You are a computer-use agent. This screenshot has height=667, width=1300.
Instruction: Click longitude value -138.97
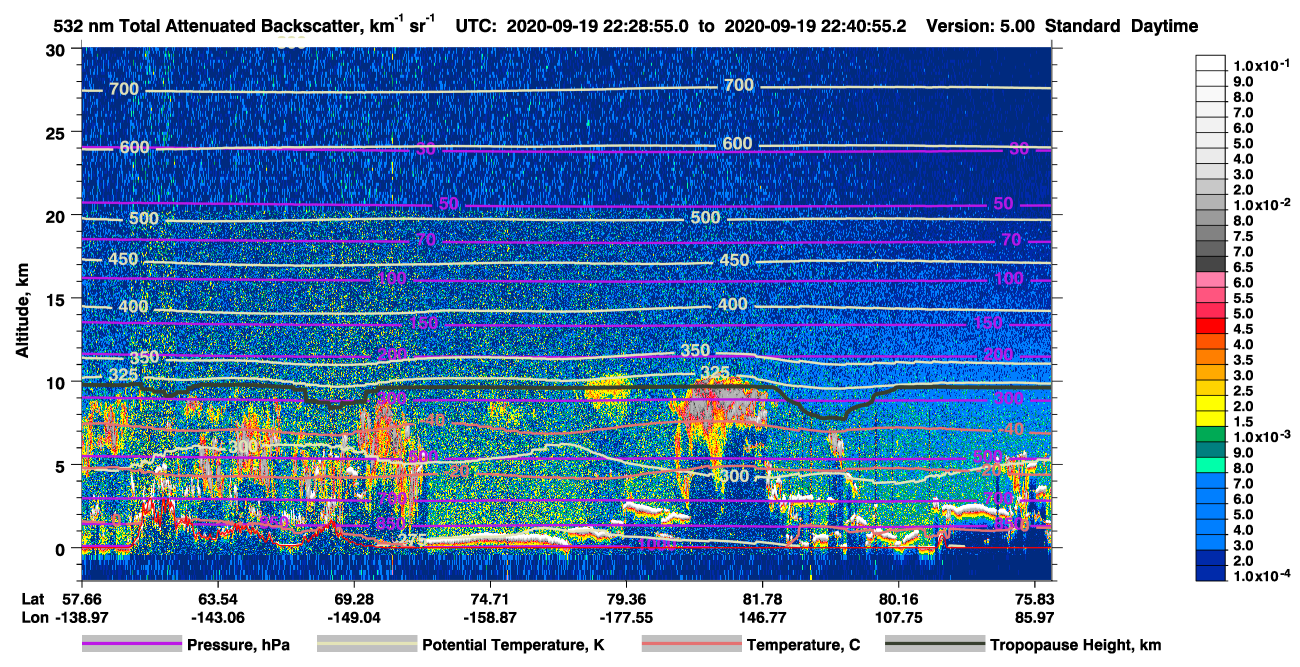click(x=81, y=618)
